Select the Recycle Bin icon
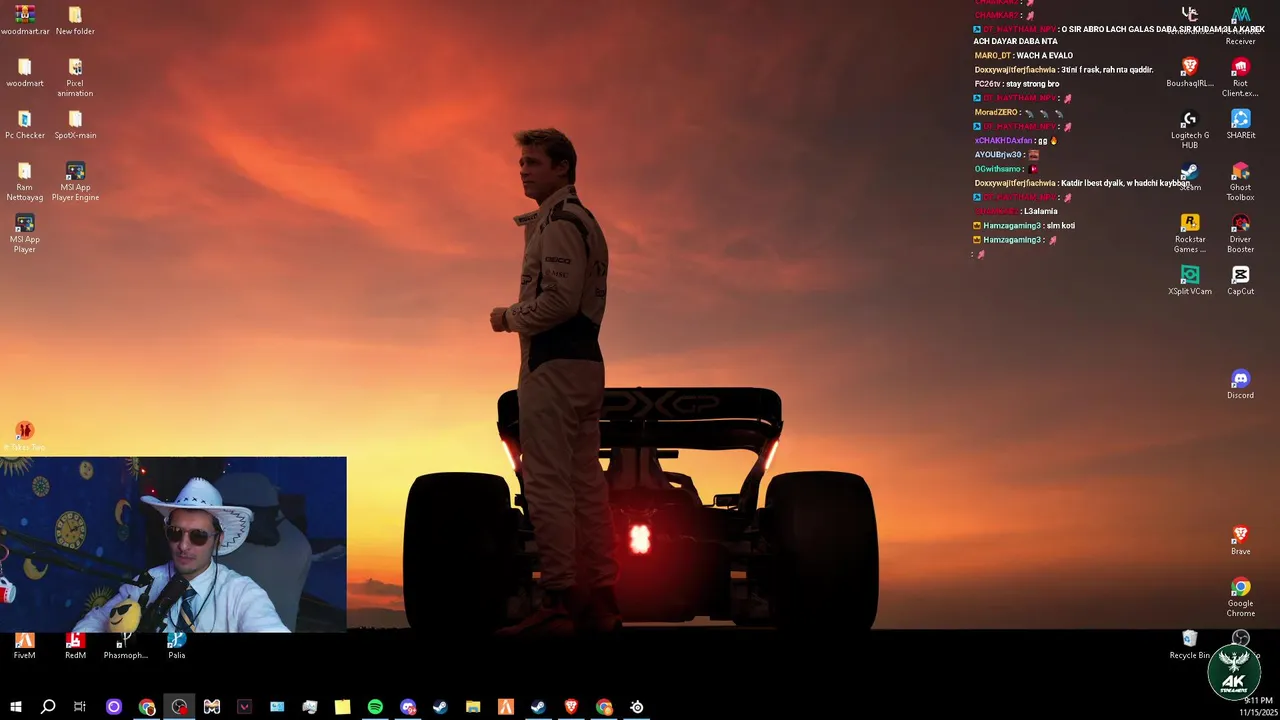The height and width of the screenshot is (720, 1280). [x=1189, y=645]
